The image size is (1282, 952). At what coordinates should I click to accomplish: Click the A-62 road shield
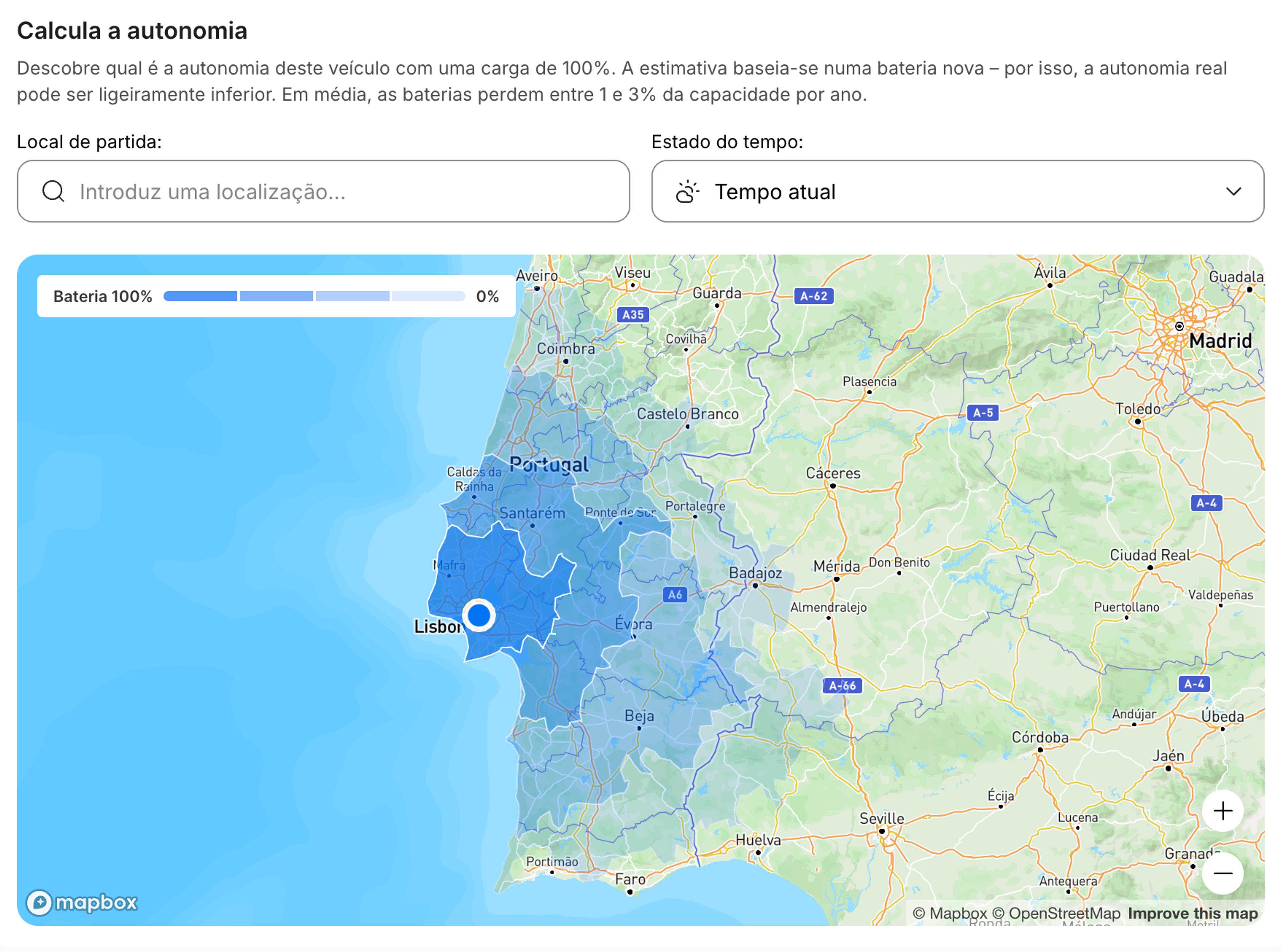[813, 296]
